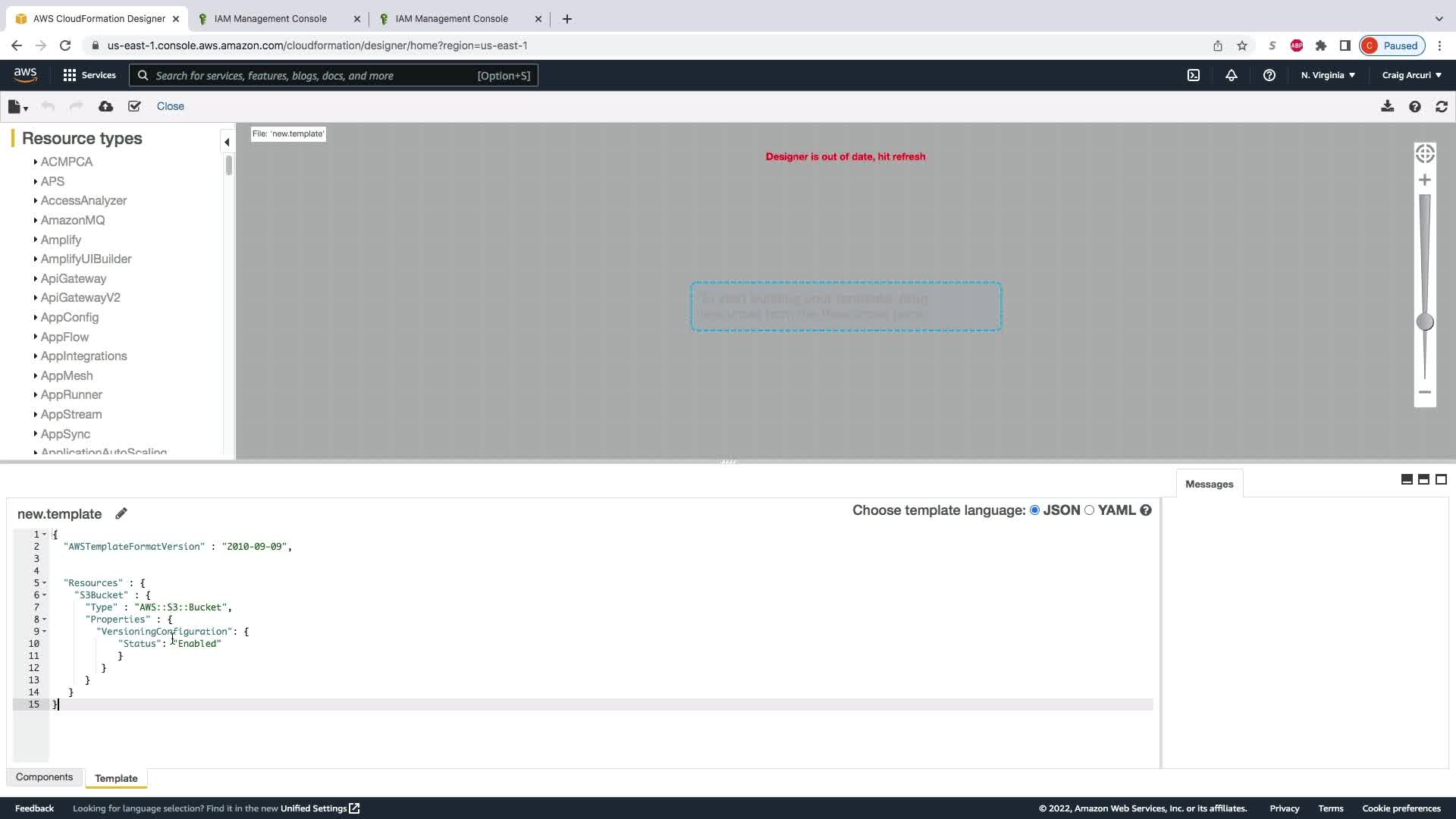Open the N. Virginia region dropdown
The height and width of the screenshot is (819, 1456).
tap(1328, 76)
